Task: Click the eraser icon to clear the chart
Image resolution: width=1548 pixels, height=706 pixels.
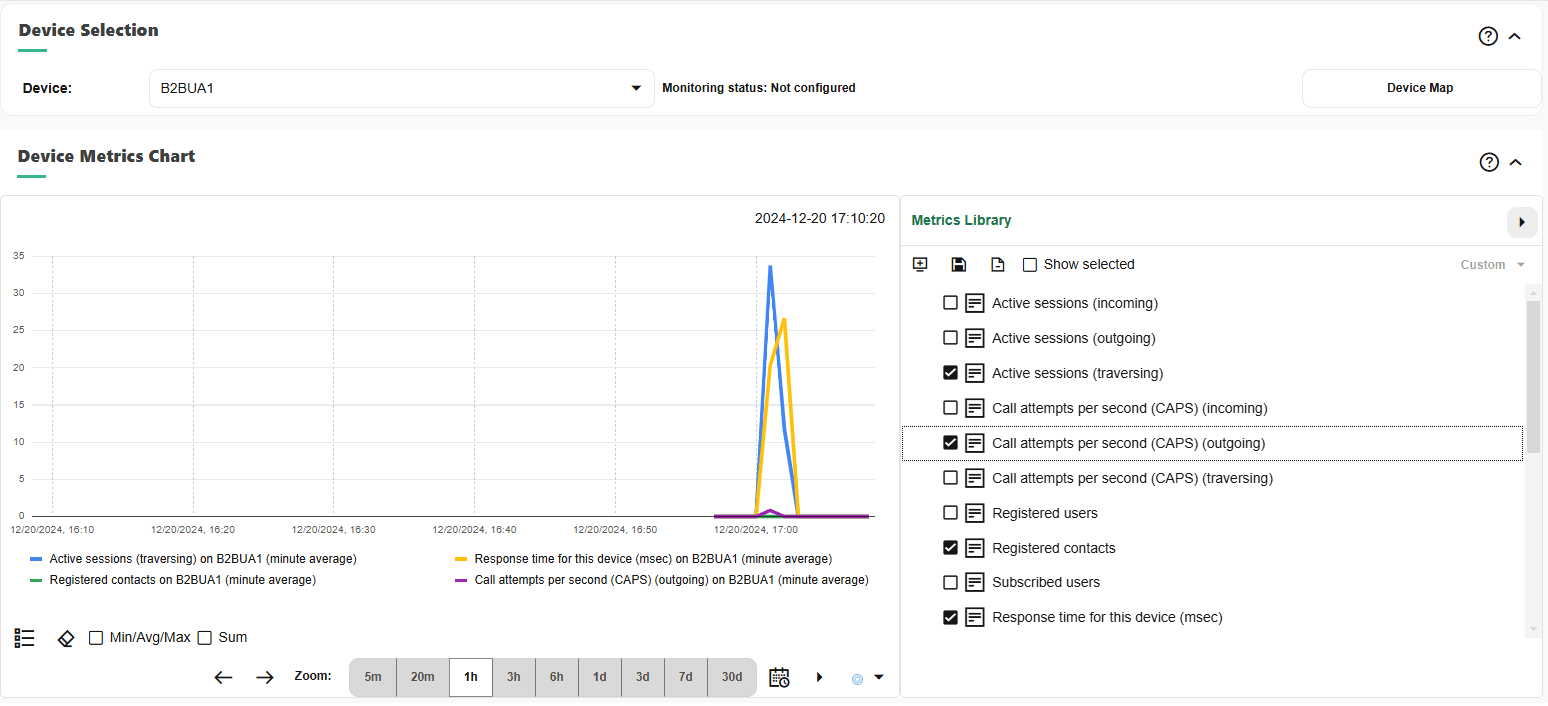Action: point(65,637)
